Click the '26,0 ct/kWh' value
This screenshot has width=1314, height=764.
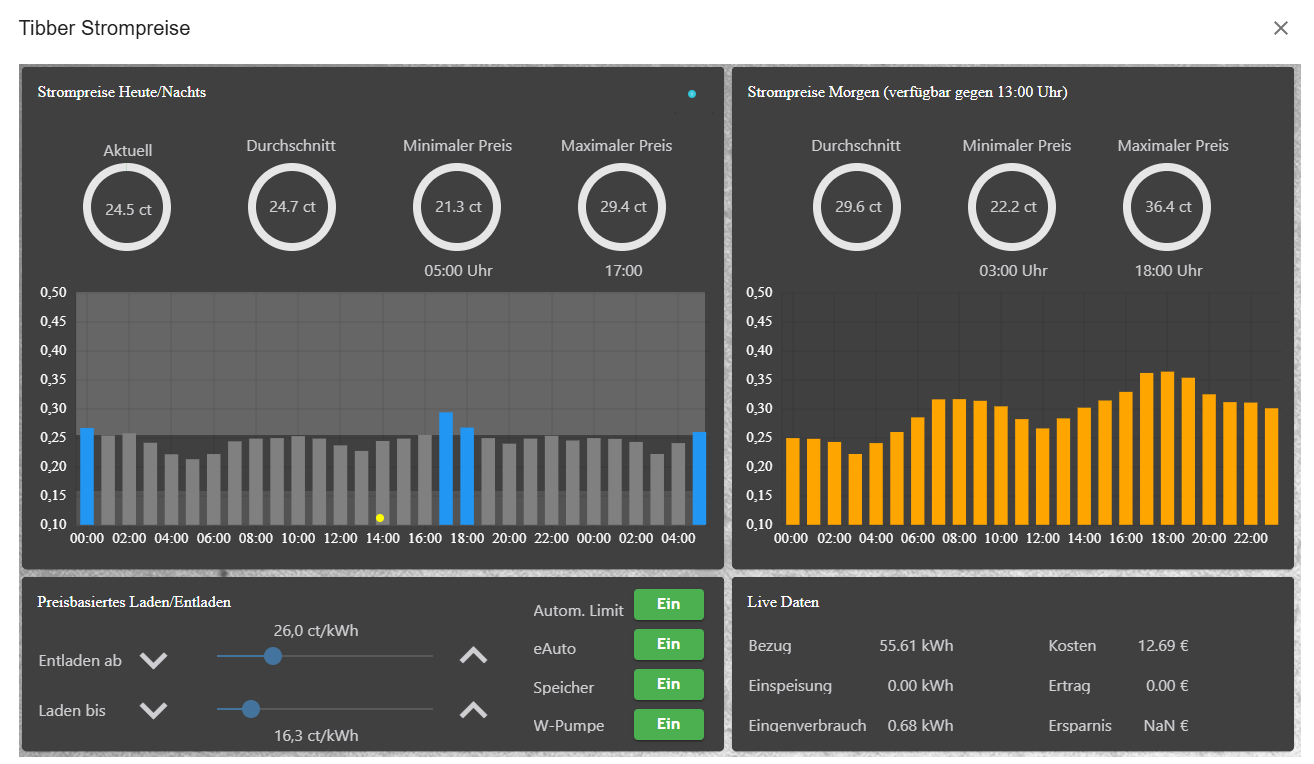pyautogui.click(x=316, y=631)
